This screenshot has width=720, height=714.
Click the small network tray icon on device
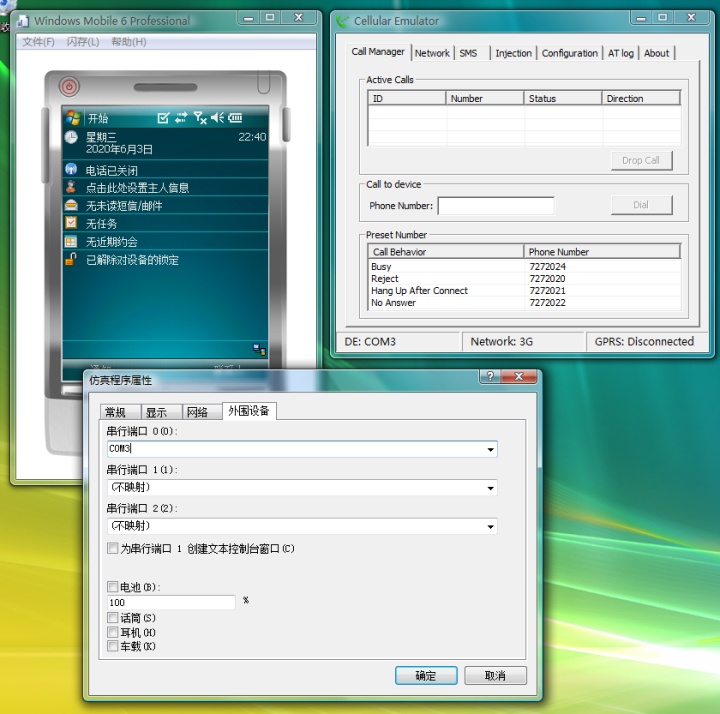[x=259, y=349]
